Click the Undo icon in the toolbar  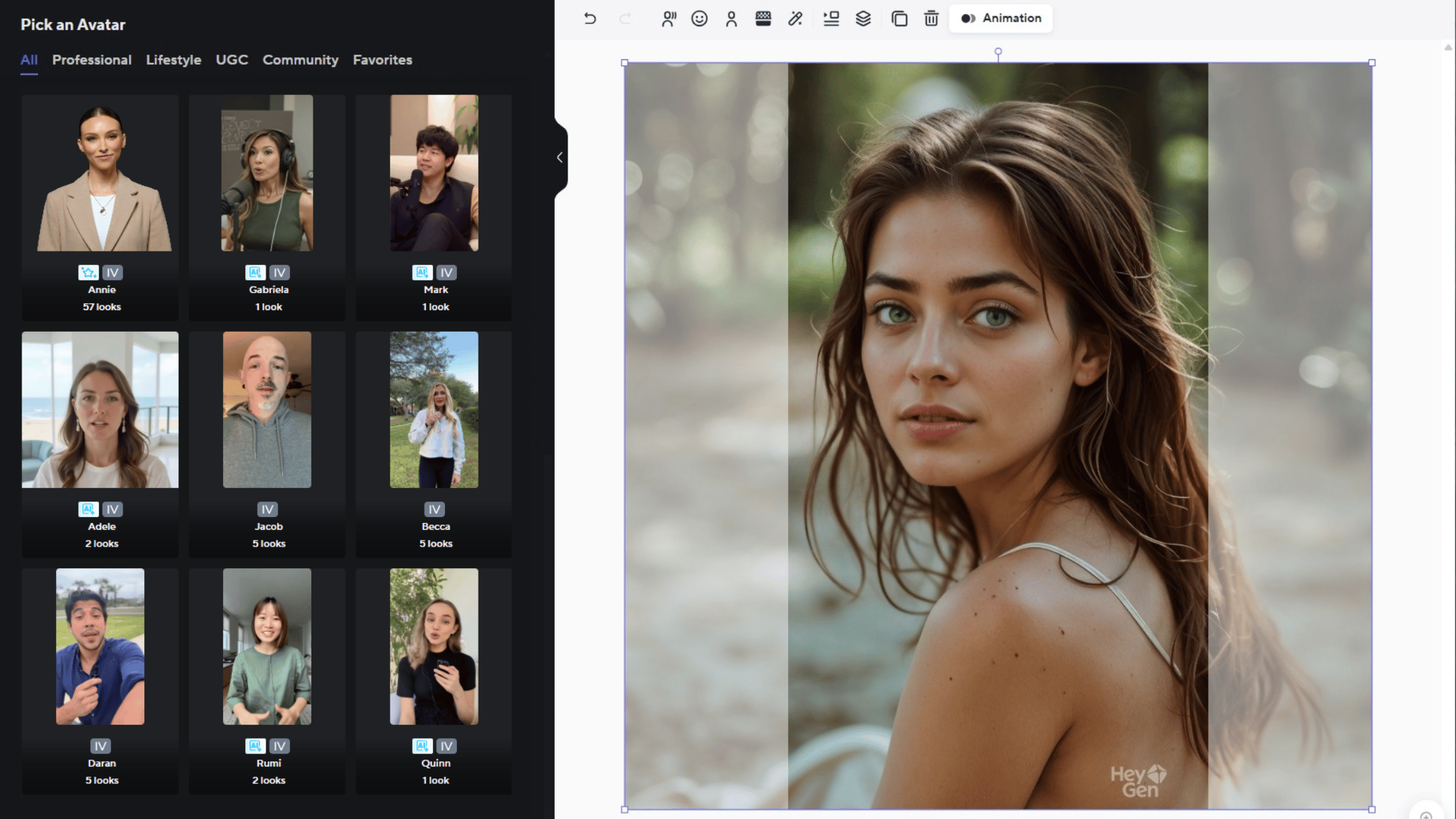(591, 19)
